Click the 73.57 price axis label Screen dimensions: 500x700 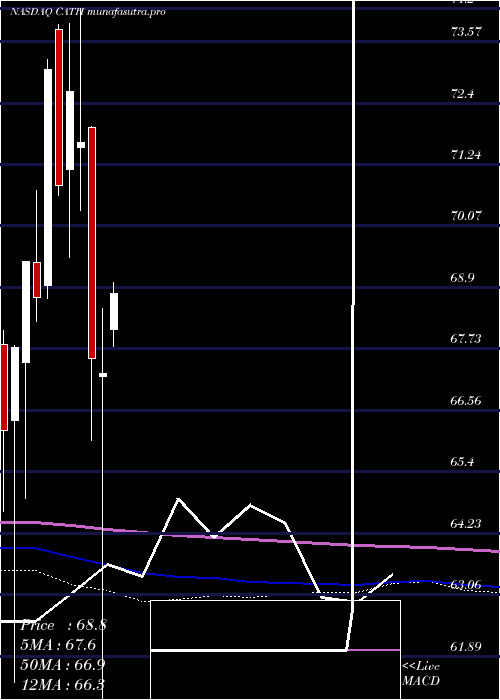[x=467, y=32]
